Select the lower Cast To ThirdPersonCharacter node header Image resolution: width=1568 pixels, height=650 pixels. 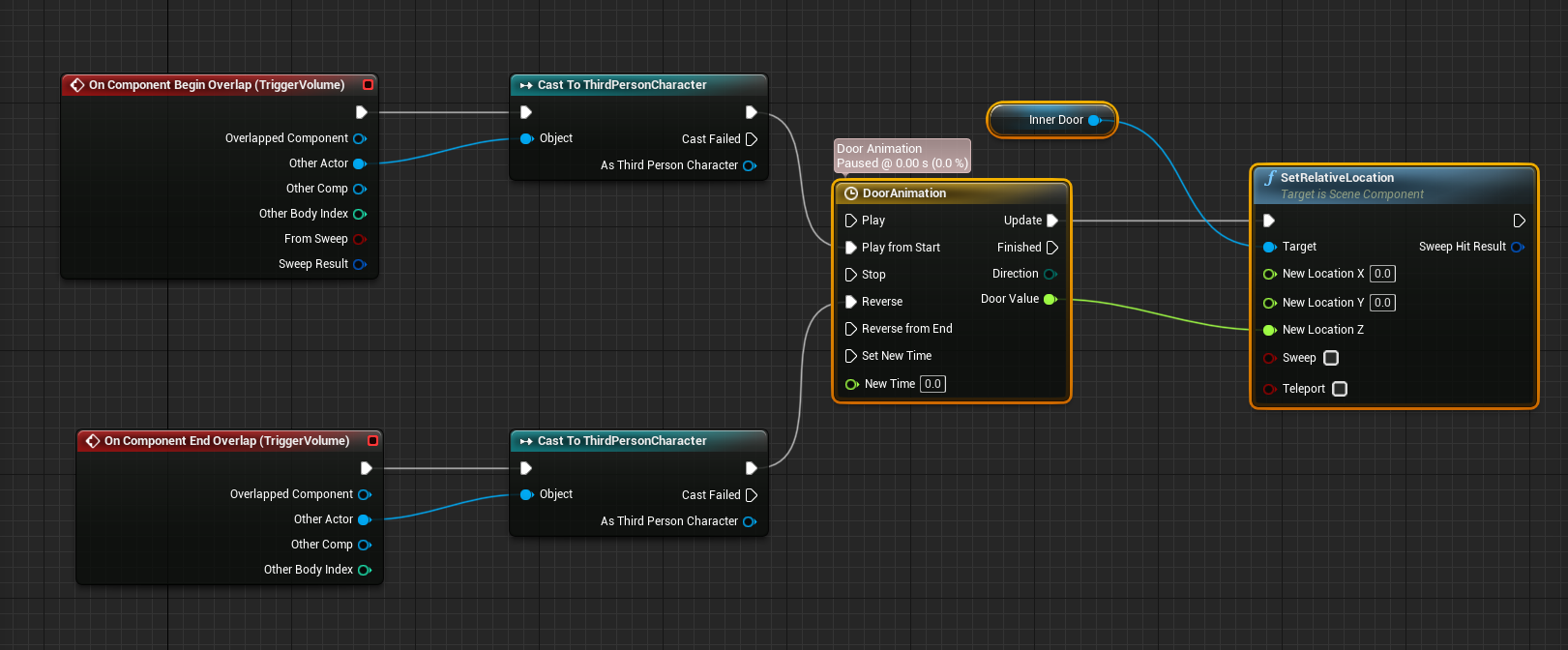coord(638,441)
